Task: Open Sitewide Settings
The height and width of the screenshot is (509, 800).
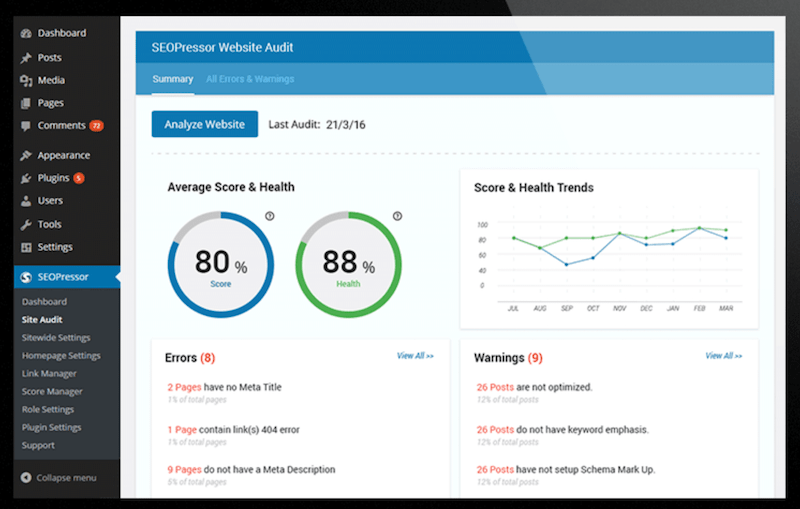Action: pos(56,338)
